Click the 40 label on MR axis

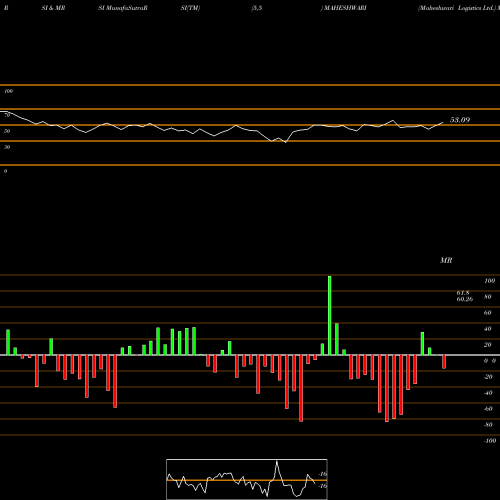(488, 329)
